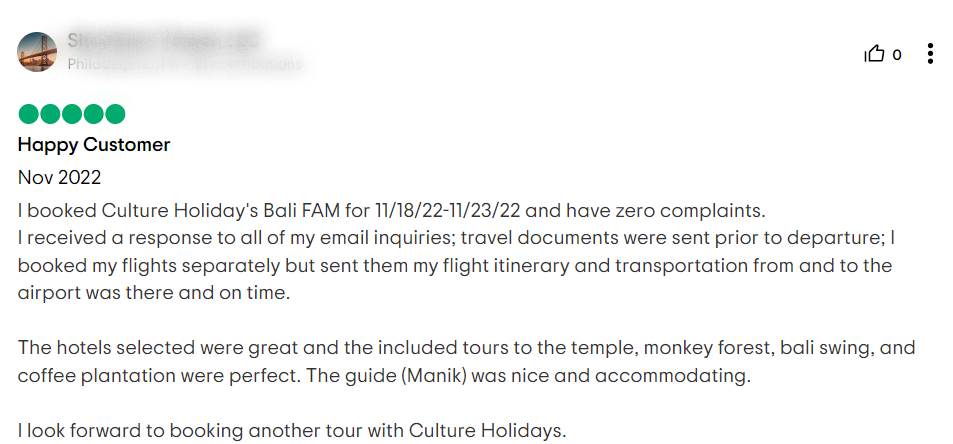
Task: Click the first green rating bubble
Action: tap(28, 114)
